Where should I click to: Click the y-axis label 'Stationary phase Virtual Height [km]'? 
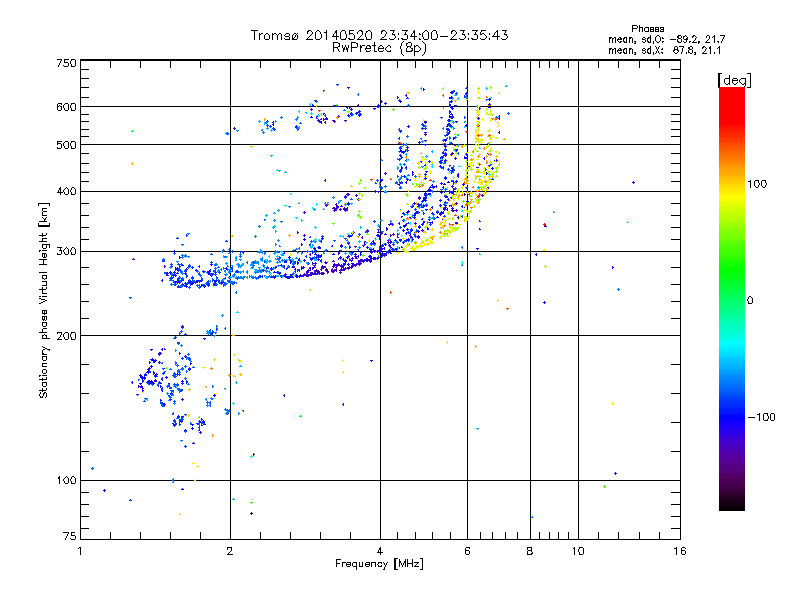pyautogui.click(x=43, y=301)
